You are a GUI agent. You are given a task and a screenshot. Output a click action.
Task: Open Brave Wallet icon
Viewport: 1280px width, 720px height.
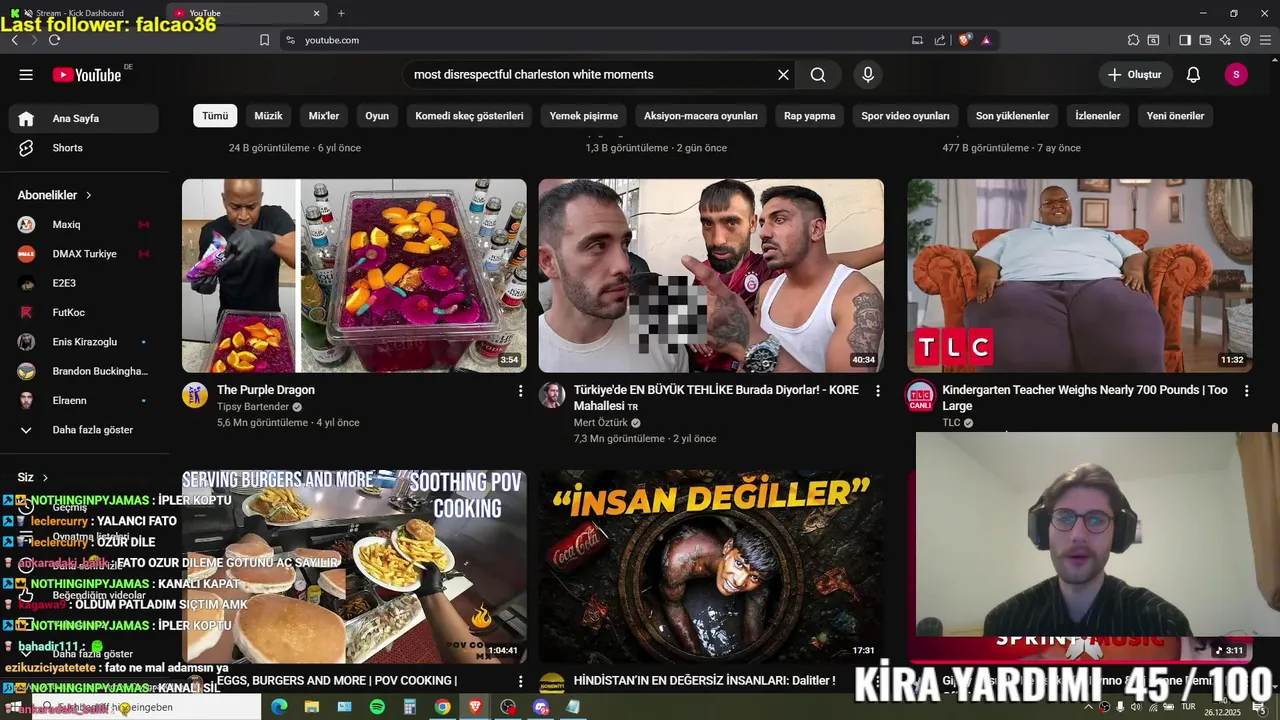coord(1205,40)
